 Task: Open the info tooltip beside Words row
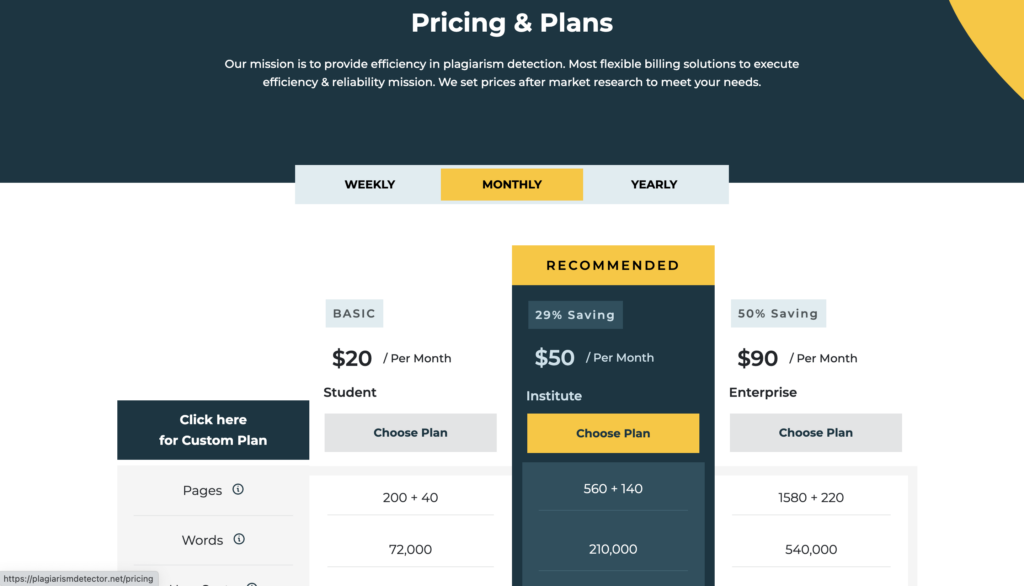[x=239, y=539]
